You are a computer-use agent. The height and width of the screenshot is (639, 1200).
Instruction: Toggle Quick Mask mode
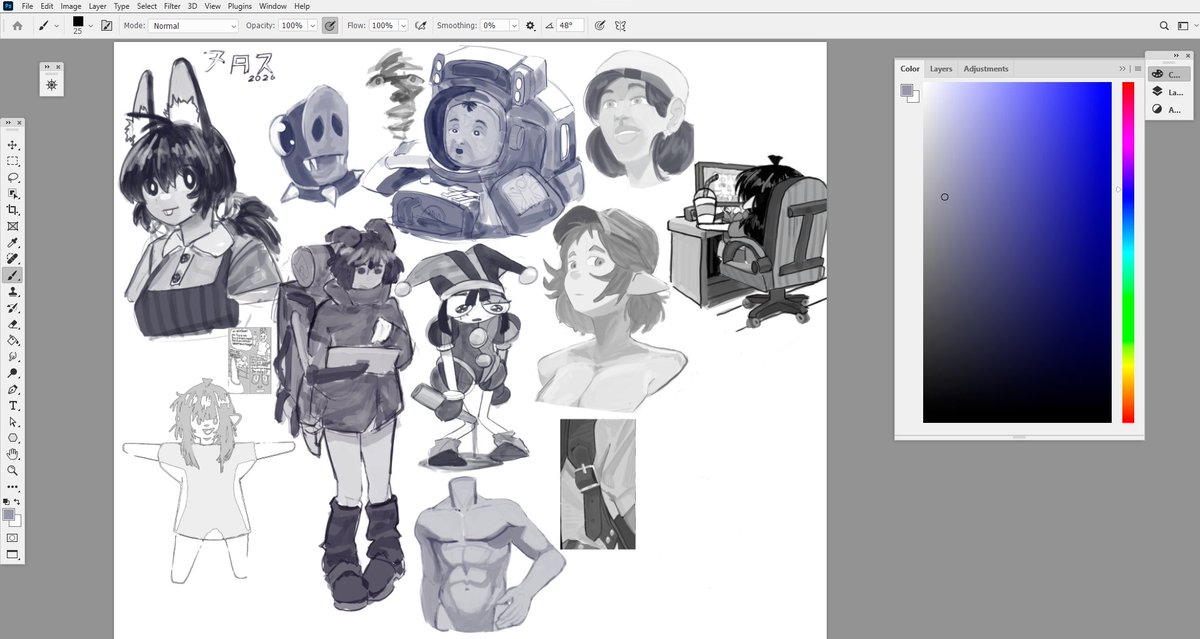click(x=13, y=537)
